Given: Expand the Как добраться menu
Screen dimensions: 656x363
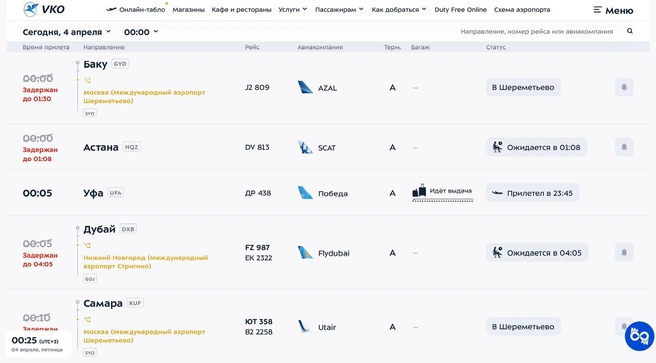Looking at the screenshot, I should point(399,9).
